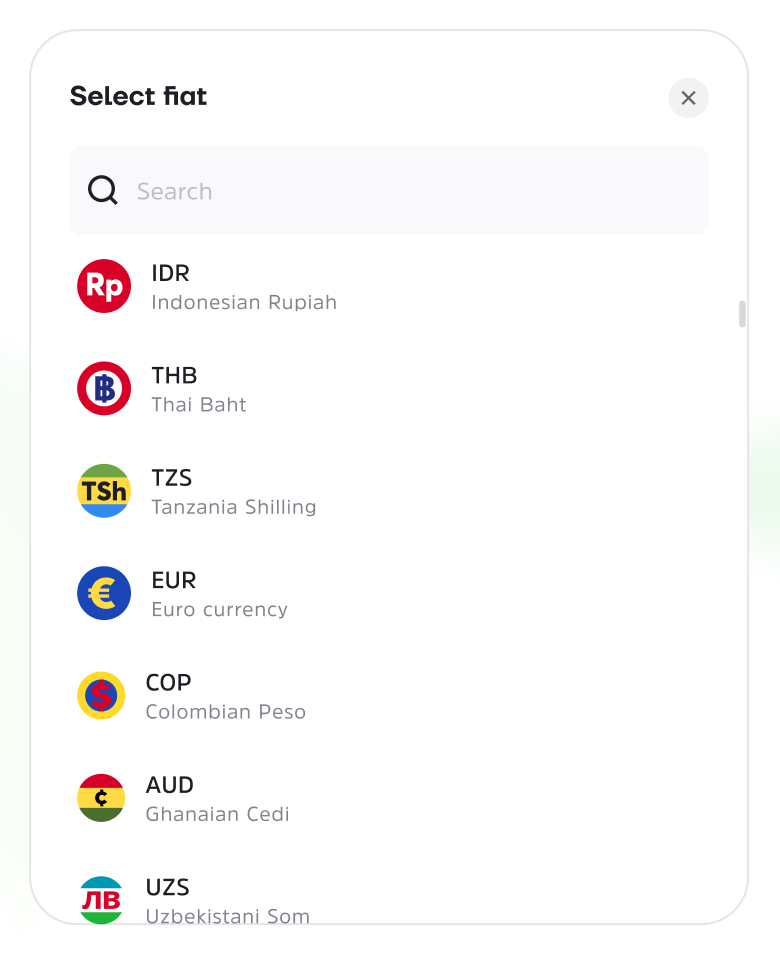Viewport: 780px width, 965px height.
Task: Click the Colombian Peso dollar icon
Action: 101,695
